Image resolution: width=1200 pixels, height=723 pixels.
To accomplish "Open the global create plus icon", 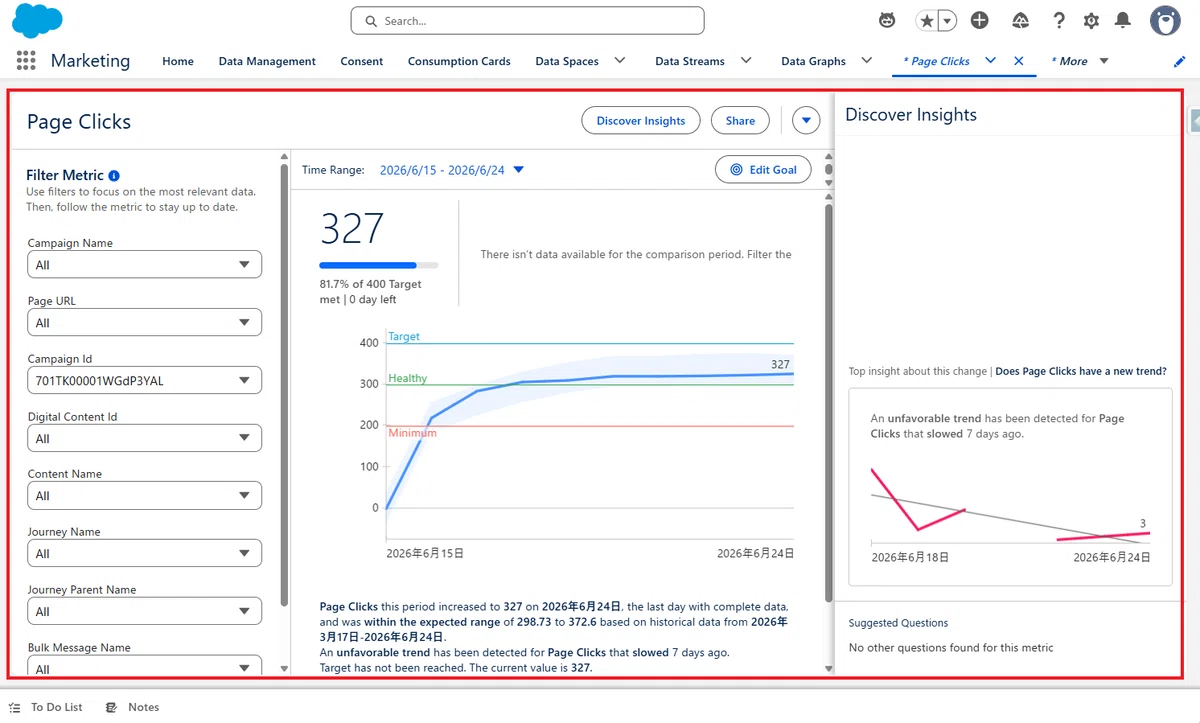I will [x=980, y=20].
